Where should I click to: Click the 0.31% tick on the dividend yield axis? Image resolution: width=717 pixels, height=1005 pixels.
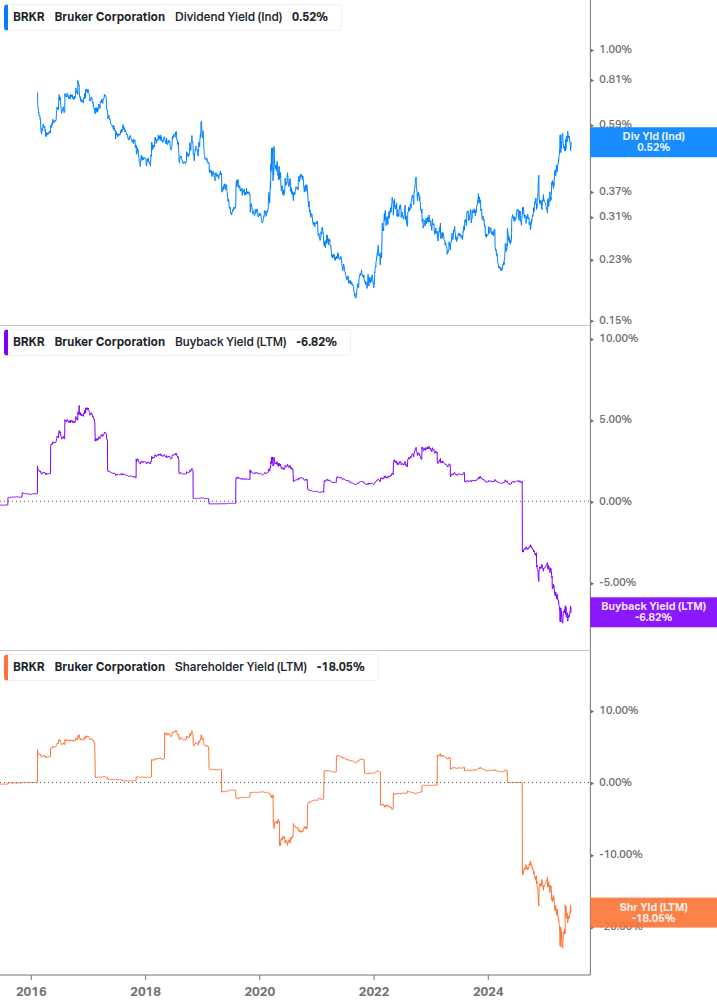pos(615,216)
